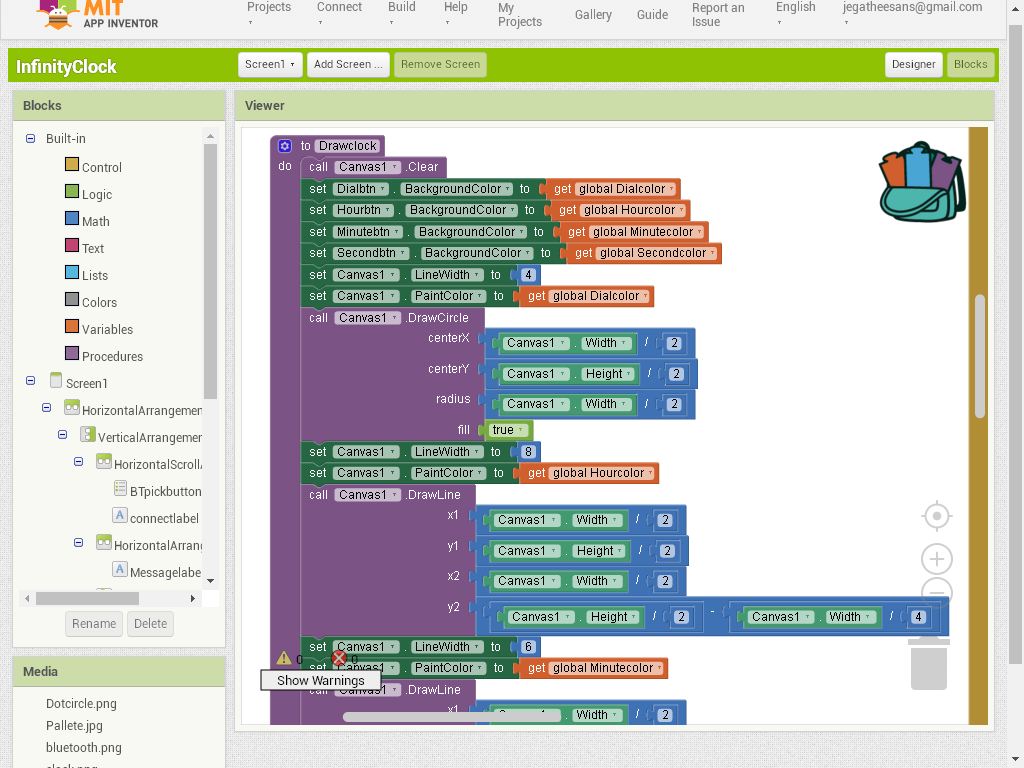
Task: Click the red error X icon
Action: pyautogui.click(x=339, y=658)
